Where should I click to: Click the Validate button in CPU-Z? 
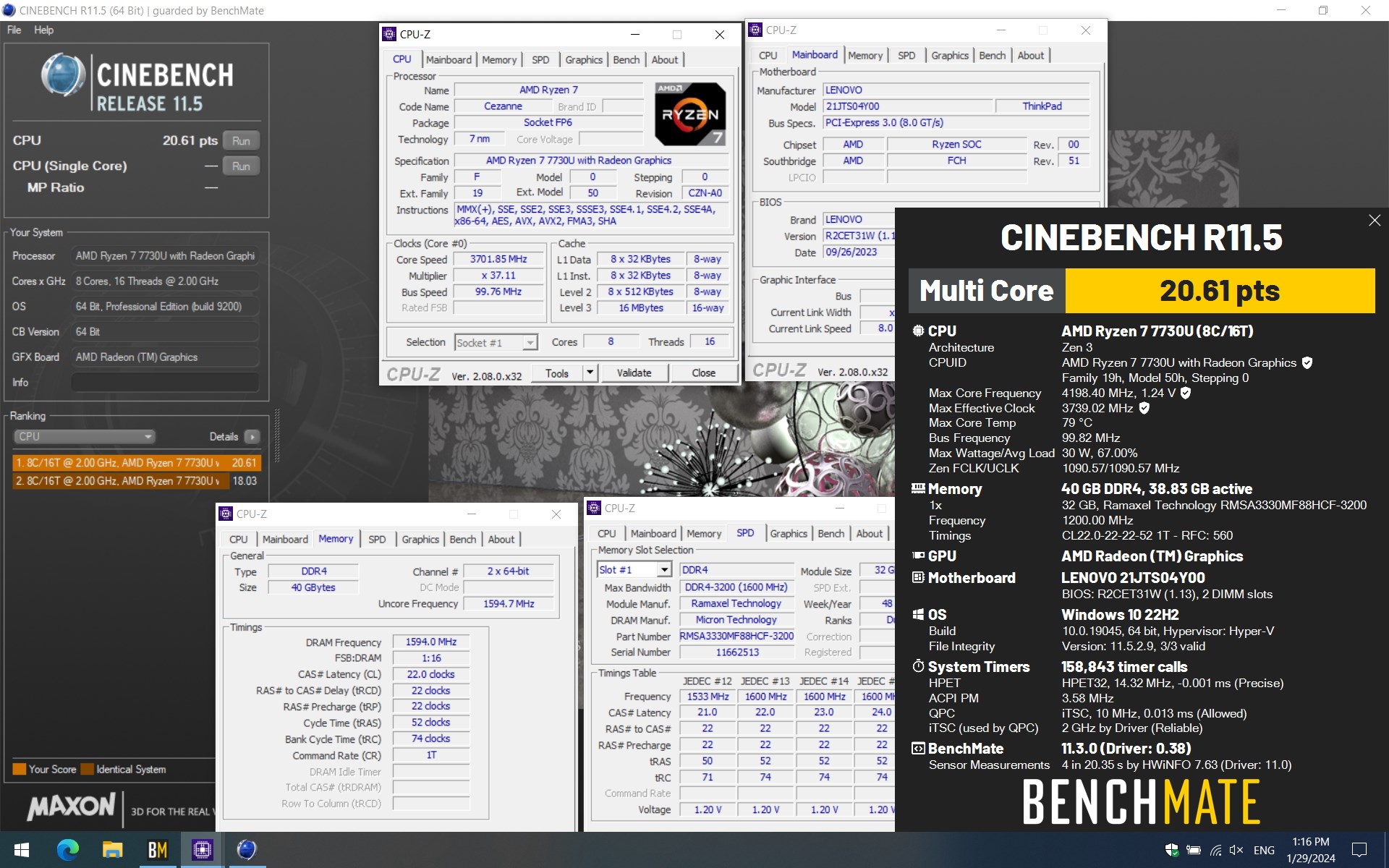(x=634, y=373)
